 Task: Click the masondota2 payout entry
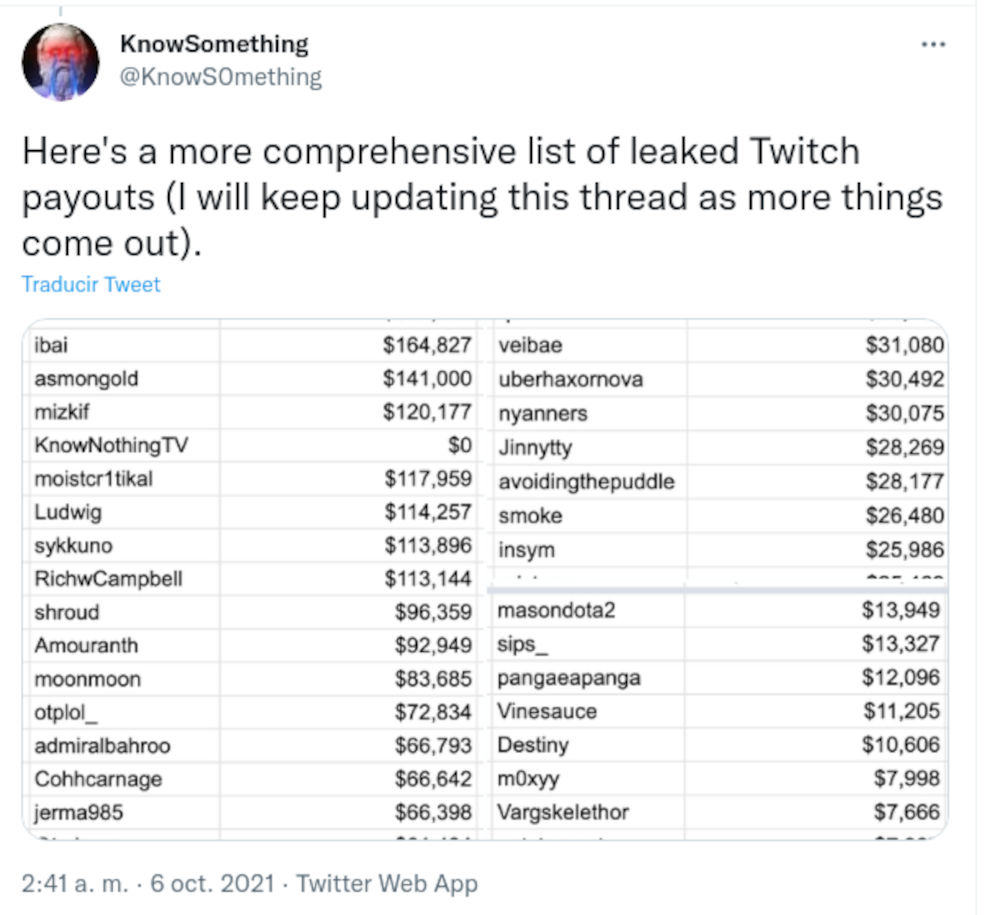click(x=718, y=610)
